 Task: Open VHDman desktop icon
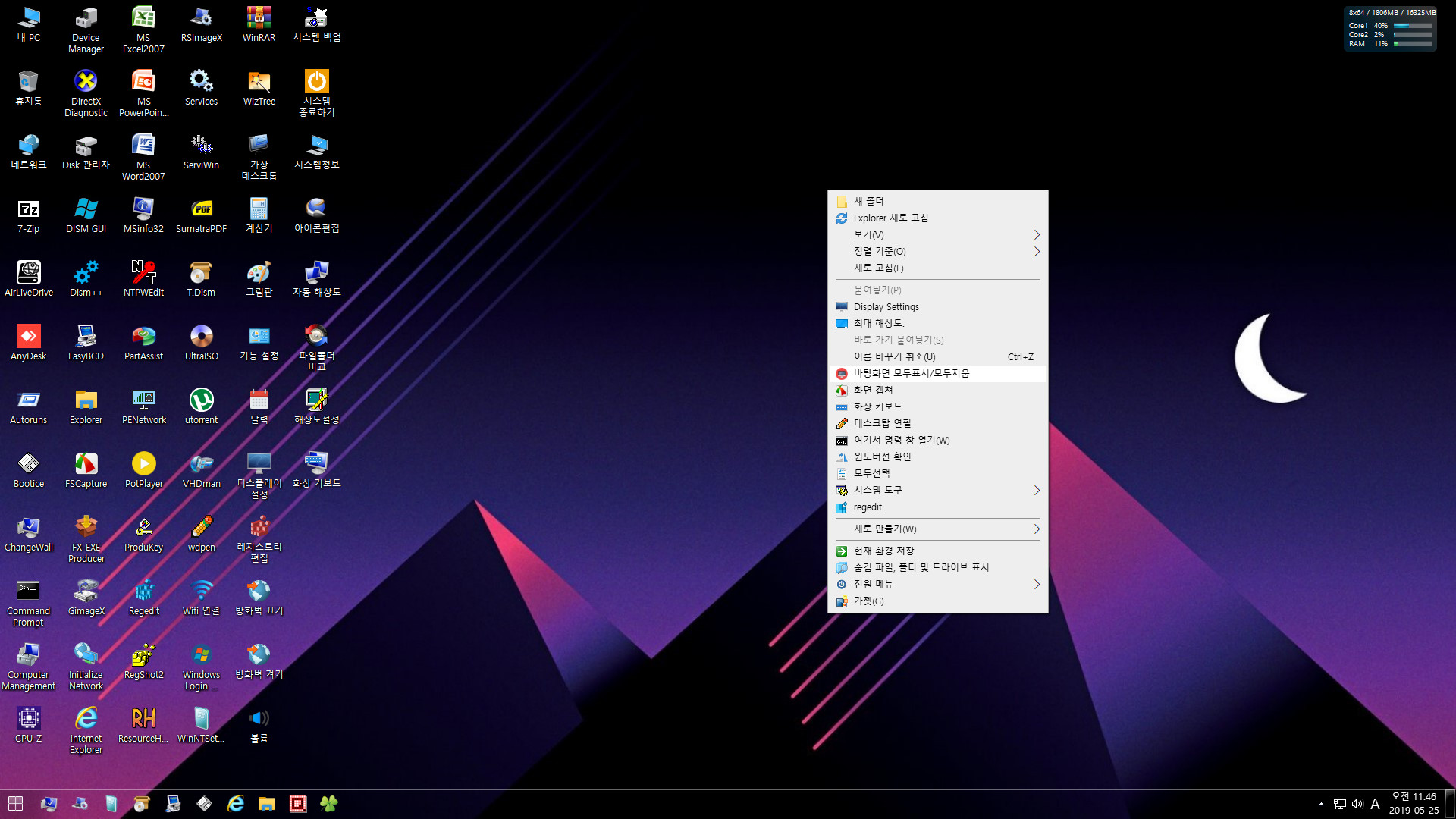tap(201, 471)
